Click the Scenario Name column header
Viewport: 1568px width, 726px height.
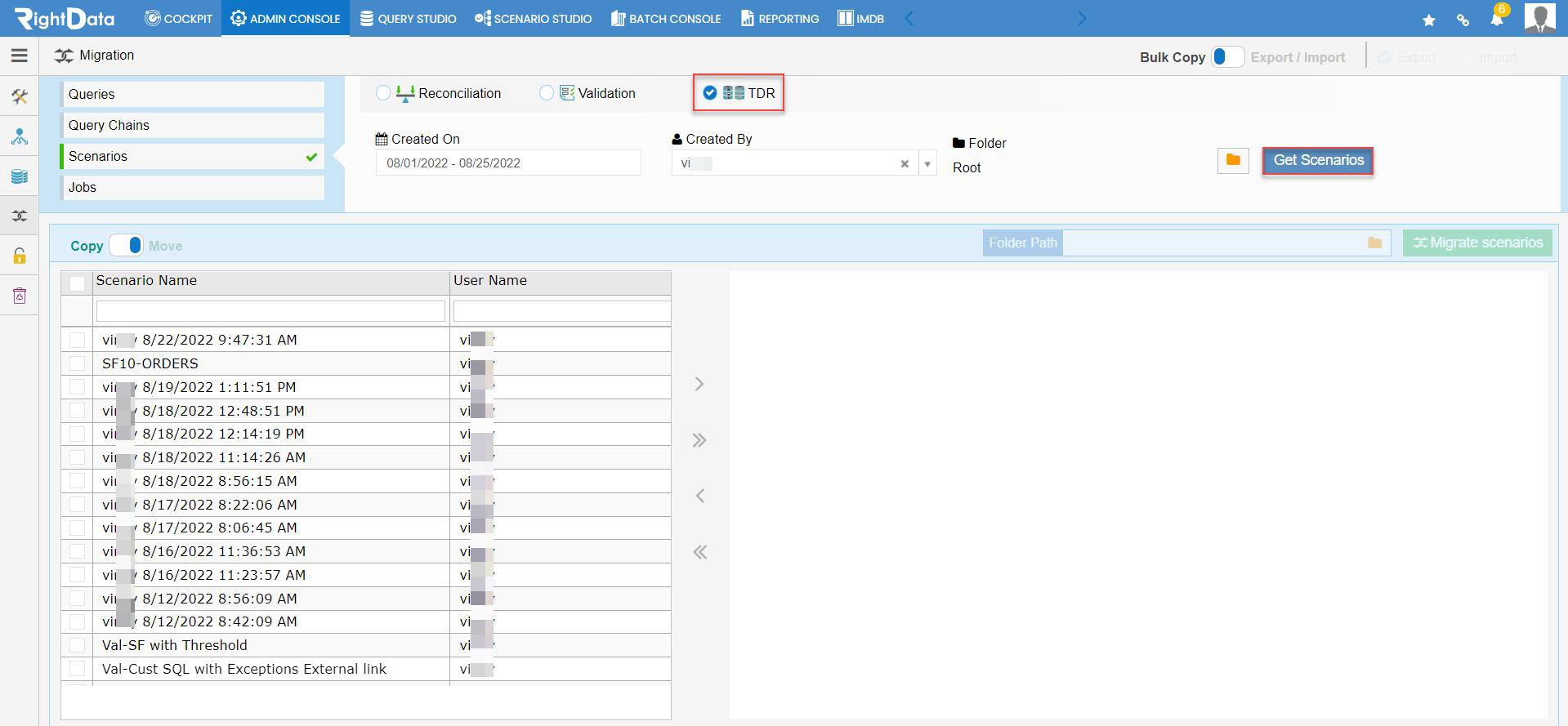click(271, 281)
